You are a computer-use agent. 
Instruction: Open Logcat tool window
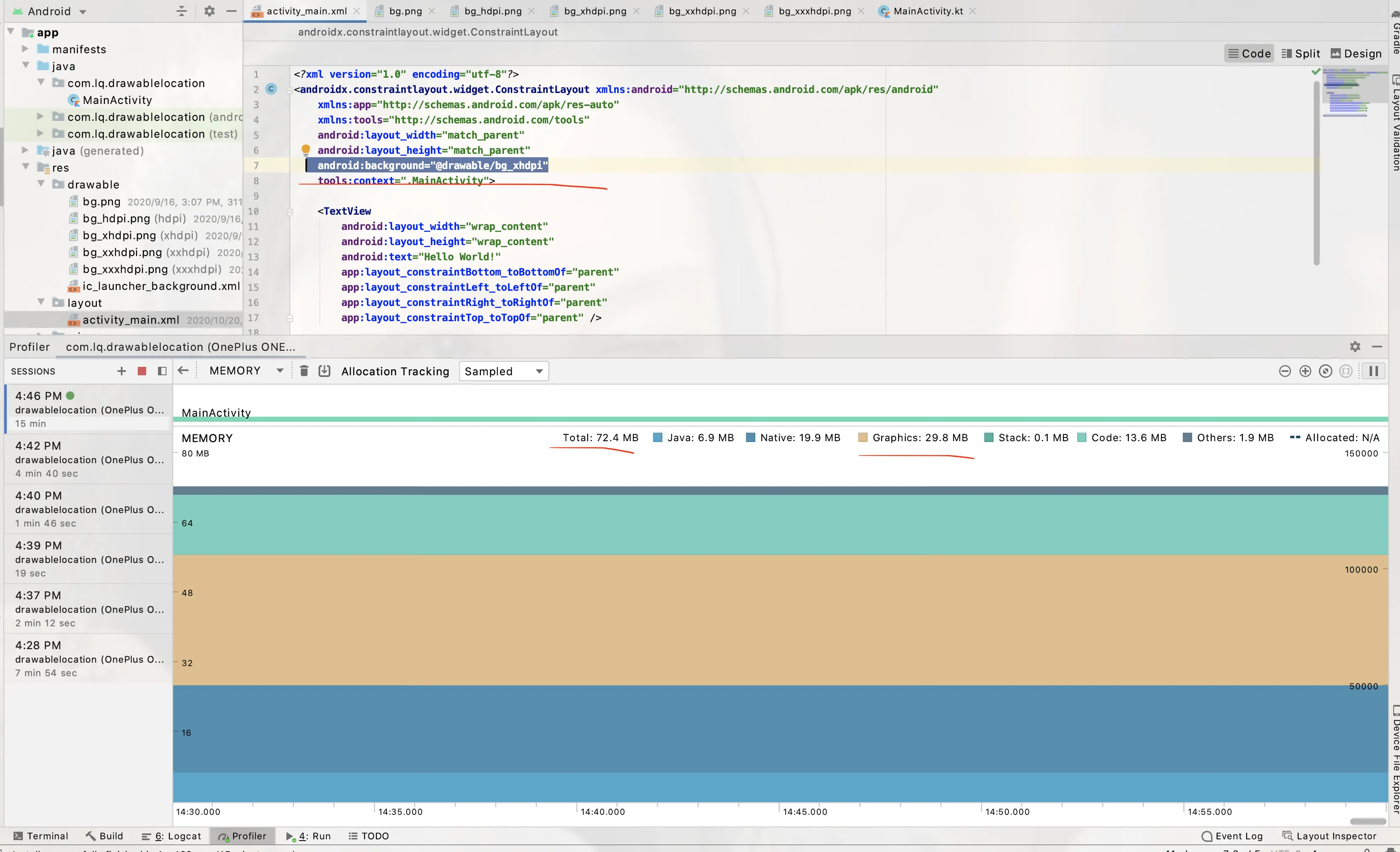(x=171, y=836)
